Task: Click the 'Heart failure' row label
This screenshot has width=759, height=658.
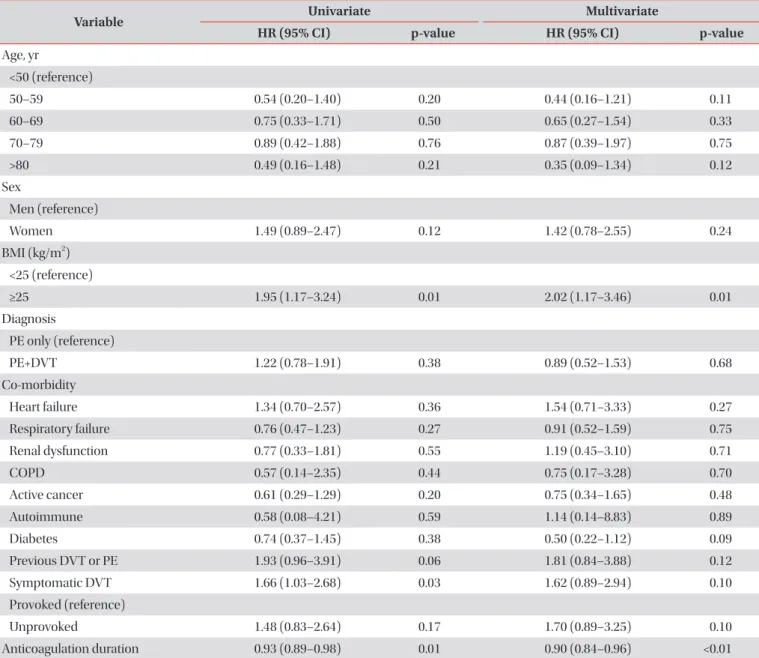Action: (x=43, y=407)
